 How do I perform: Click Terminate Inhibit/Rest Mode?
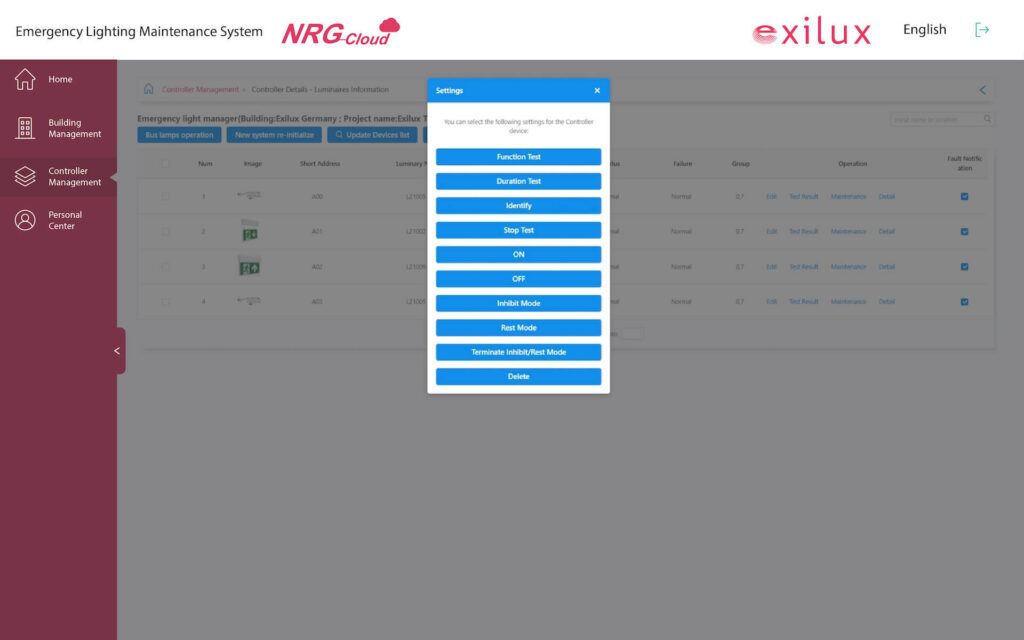coord(519,352)
